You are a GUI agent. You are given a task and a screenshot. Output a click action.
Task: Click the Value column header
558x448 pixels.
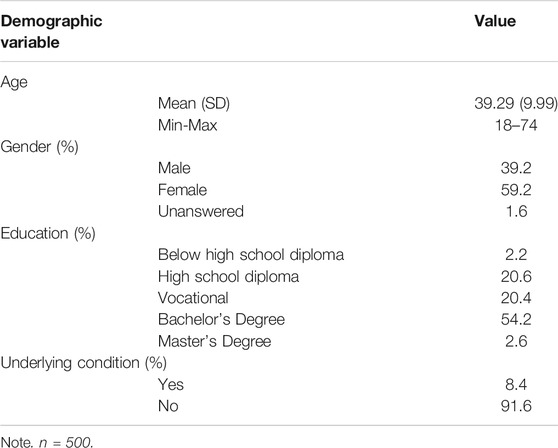(x=495, y=21)
